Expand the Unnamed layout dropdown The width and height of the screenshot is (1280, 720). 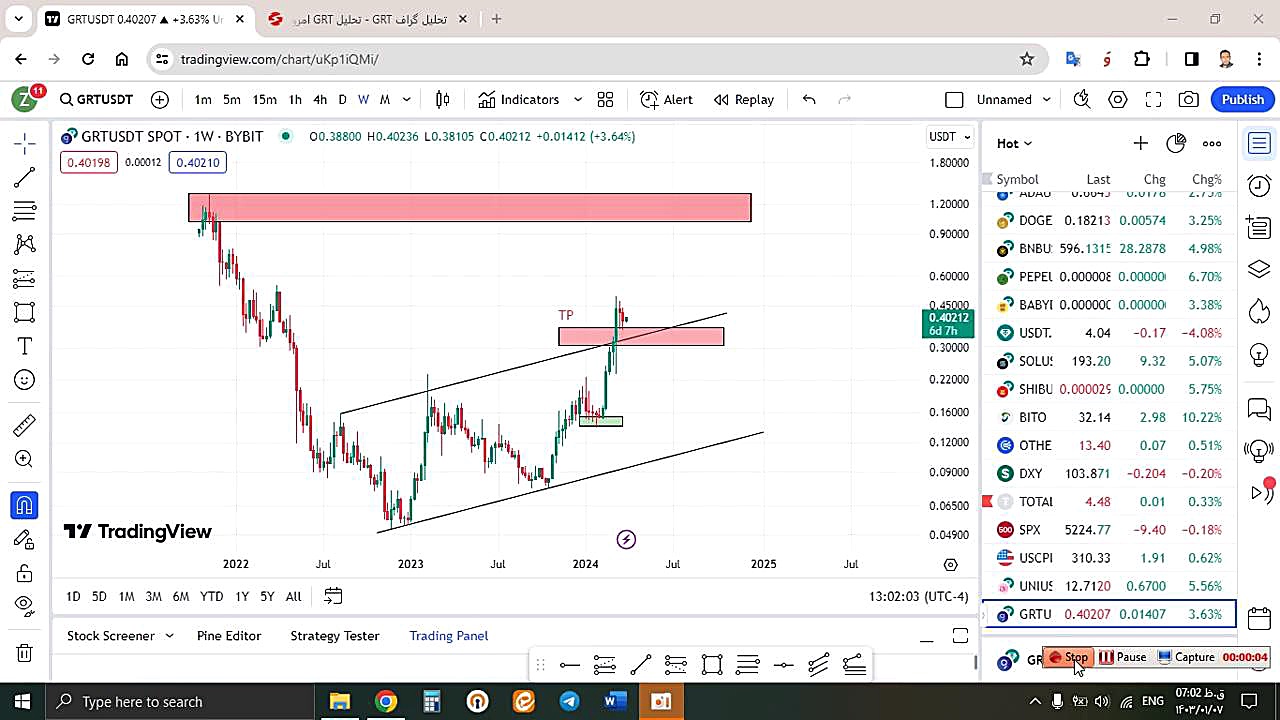pos(1047,99)
